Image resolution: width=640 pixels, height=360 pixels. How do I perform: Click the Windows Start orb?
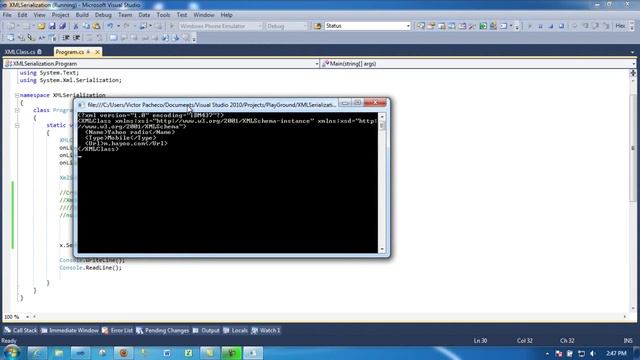click(11, 353)
